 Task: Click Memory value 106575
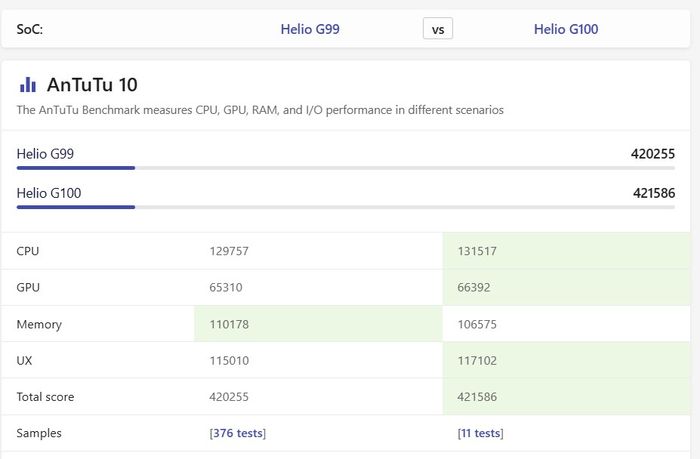tap(477, 324)
